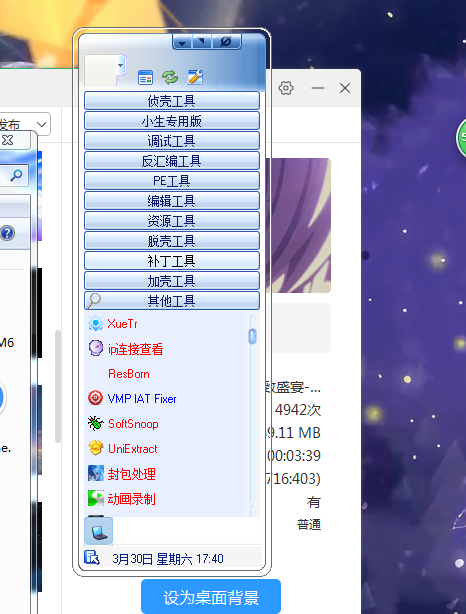Click the green circle desktop widget

click(x=461, y=137)
